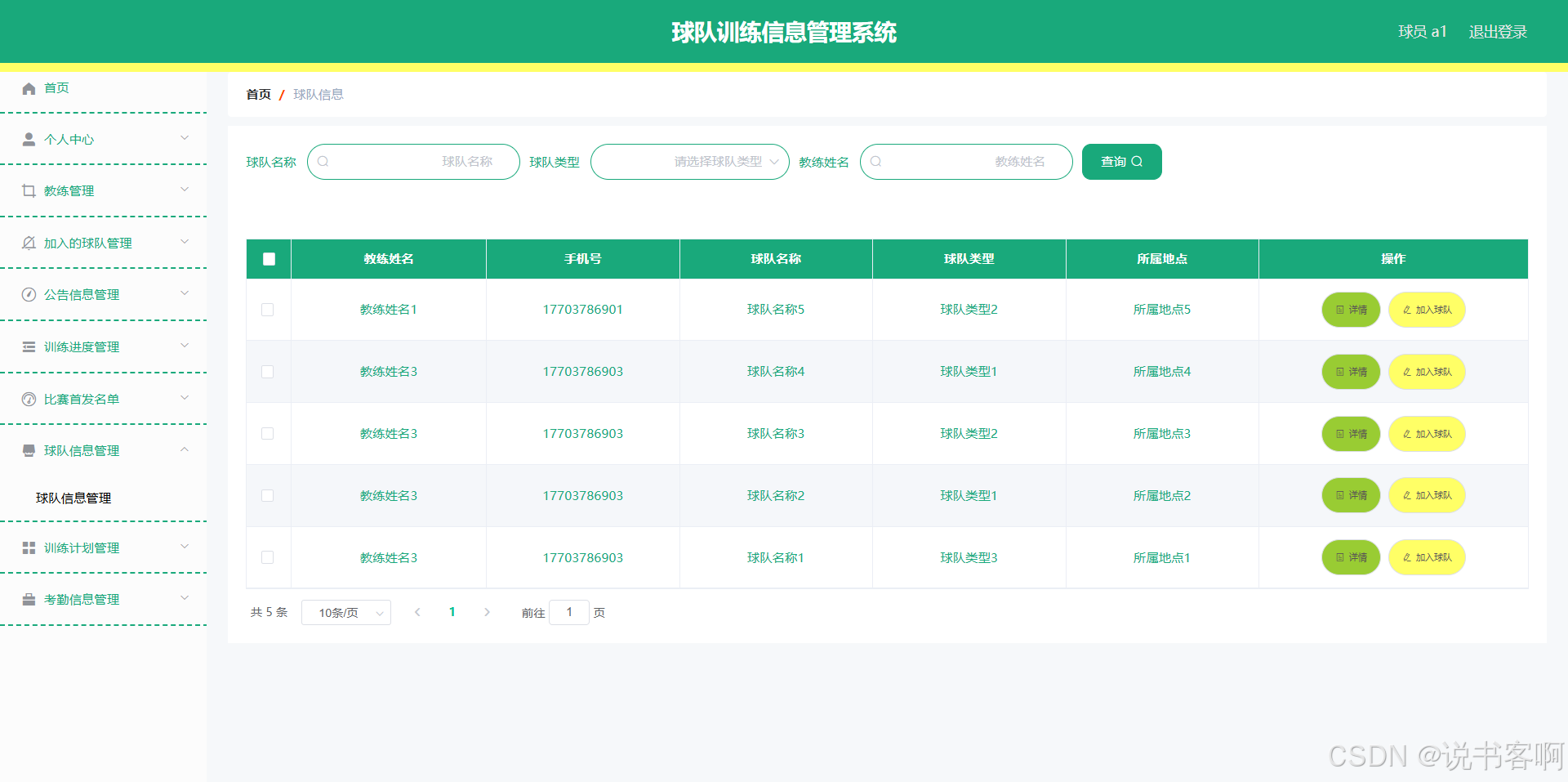Click the round icon beside 比赛首发名单
Screen dimensions: 1568x782
pos(29,400)
